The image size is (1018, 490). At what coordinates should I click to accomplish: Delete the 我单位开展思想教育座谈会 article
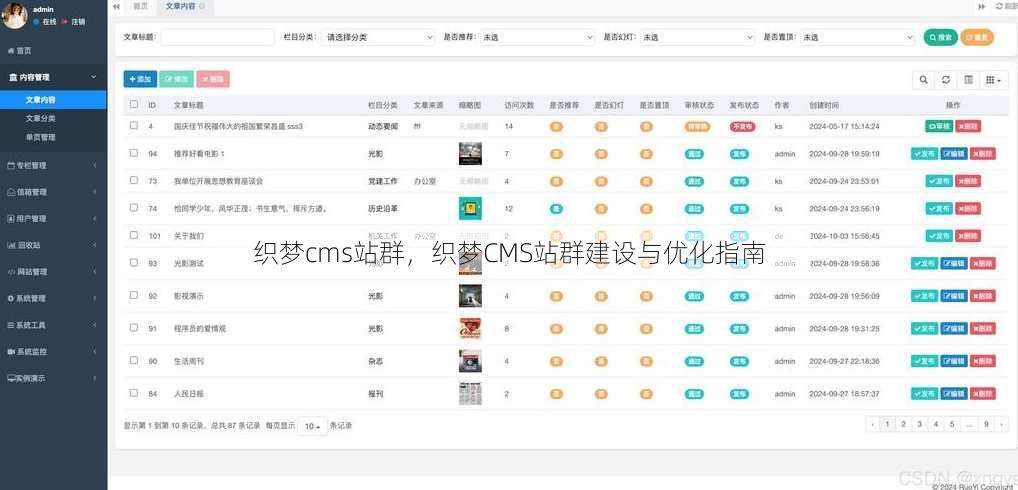(x=968, y=181)
